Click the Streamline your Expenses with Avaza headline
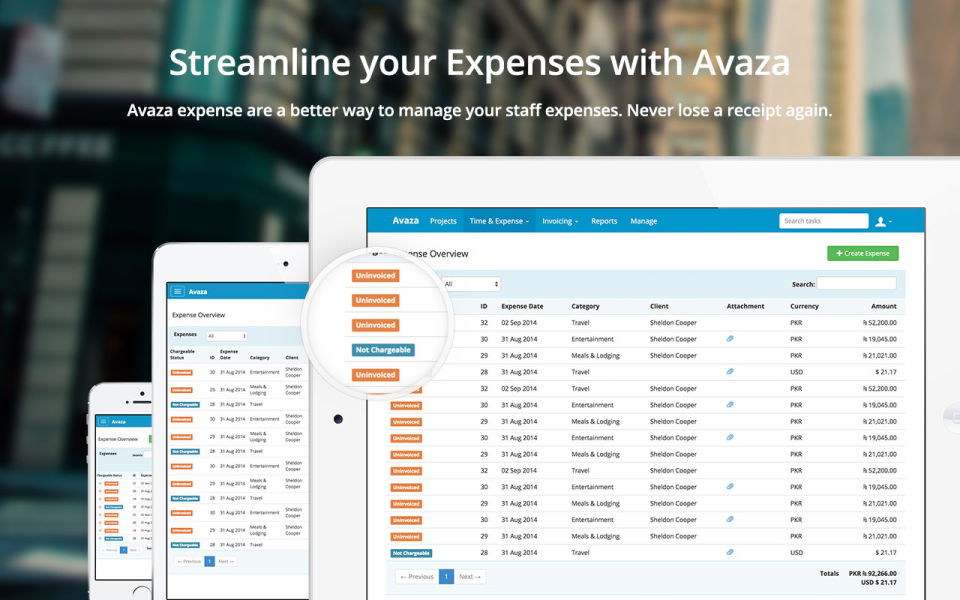Screen dimensions: 960x600 479,63
